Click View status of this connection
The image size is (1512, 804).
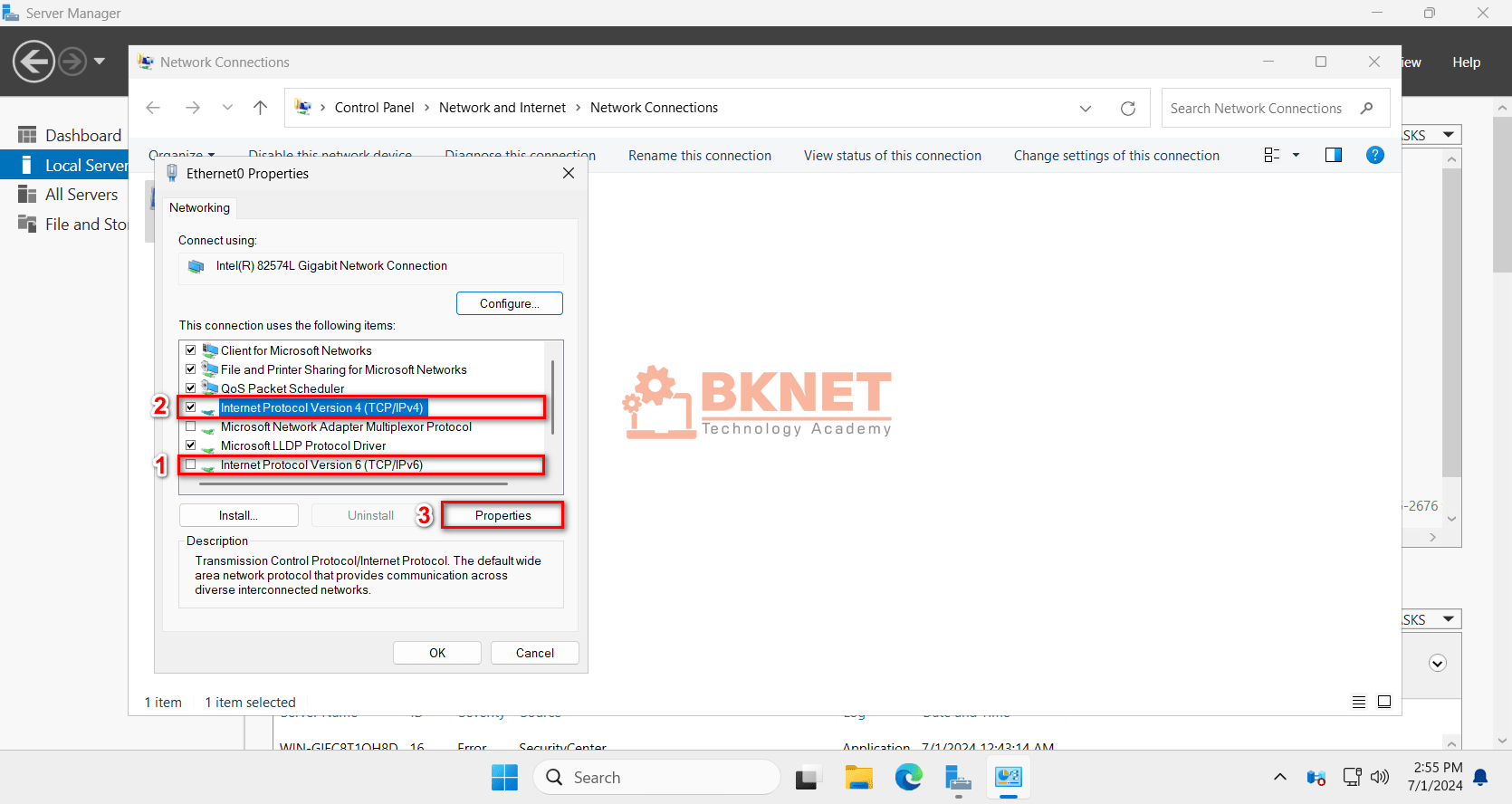(x=893, y=156)
